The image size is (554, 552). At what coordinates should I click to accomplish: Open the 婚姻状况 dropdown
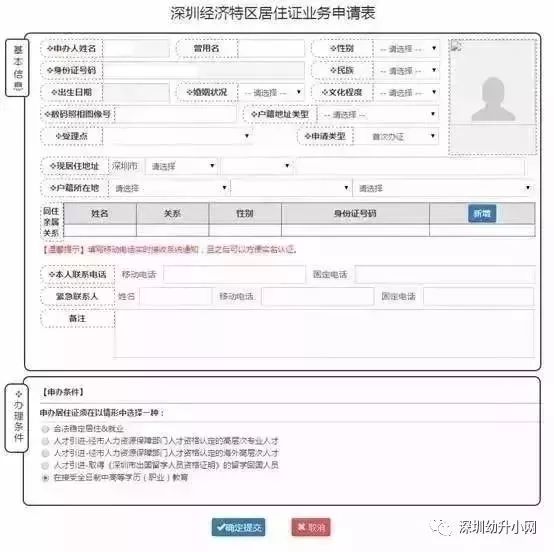coord(271,93)
